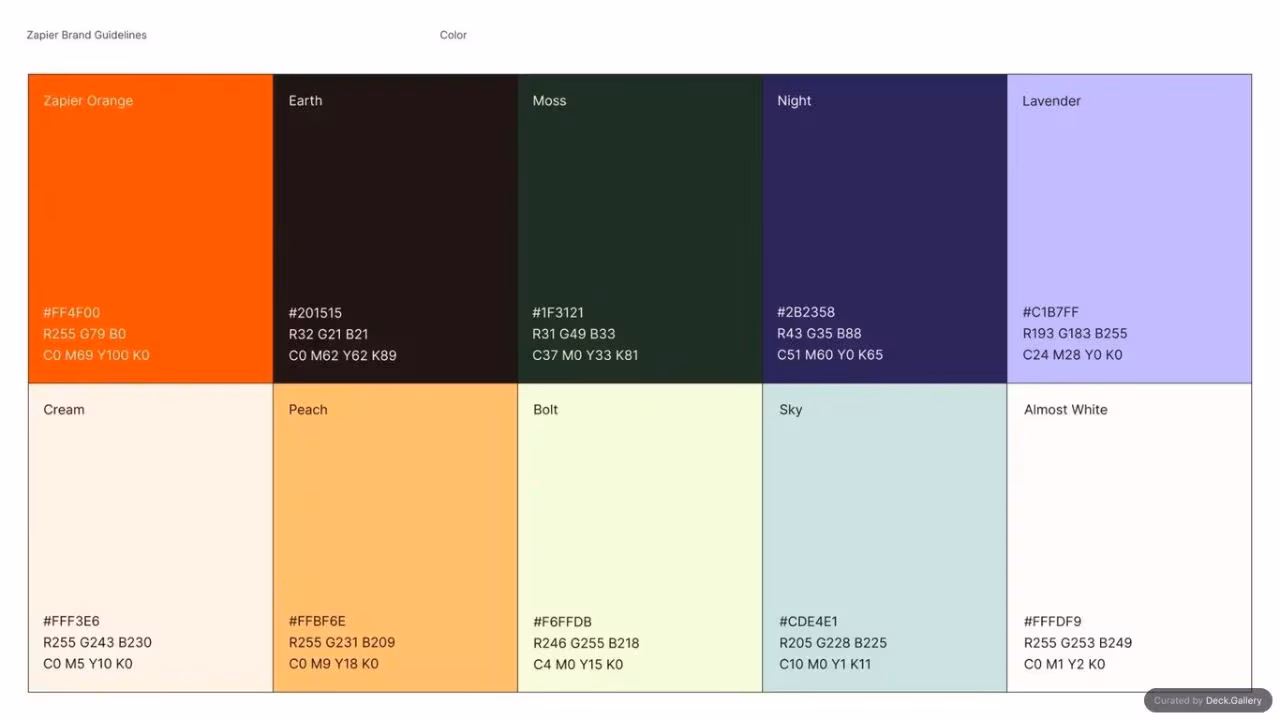The height and width of the screenshot is (720, 1280).
Task: Select the hex value #2B2358
Action: [x=806, y=312]
